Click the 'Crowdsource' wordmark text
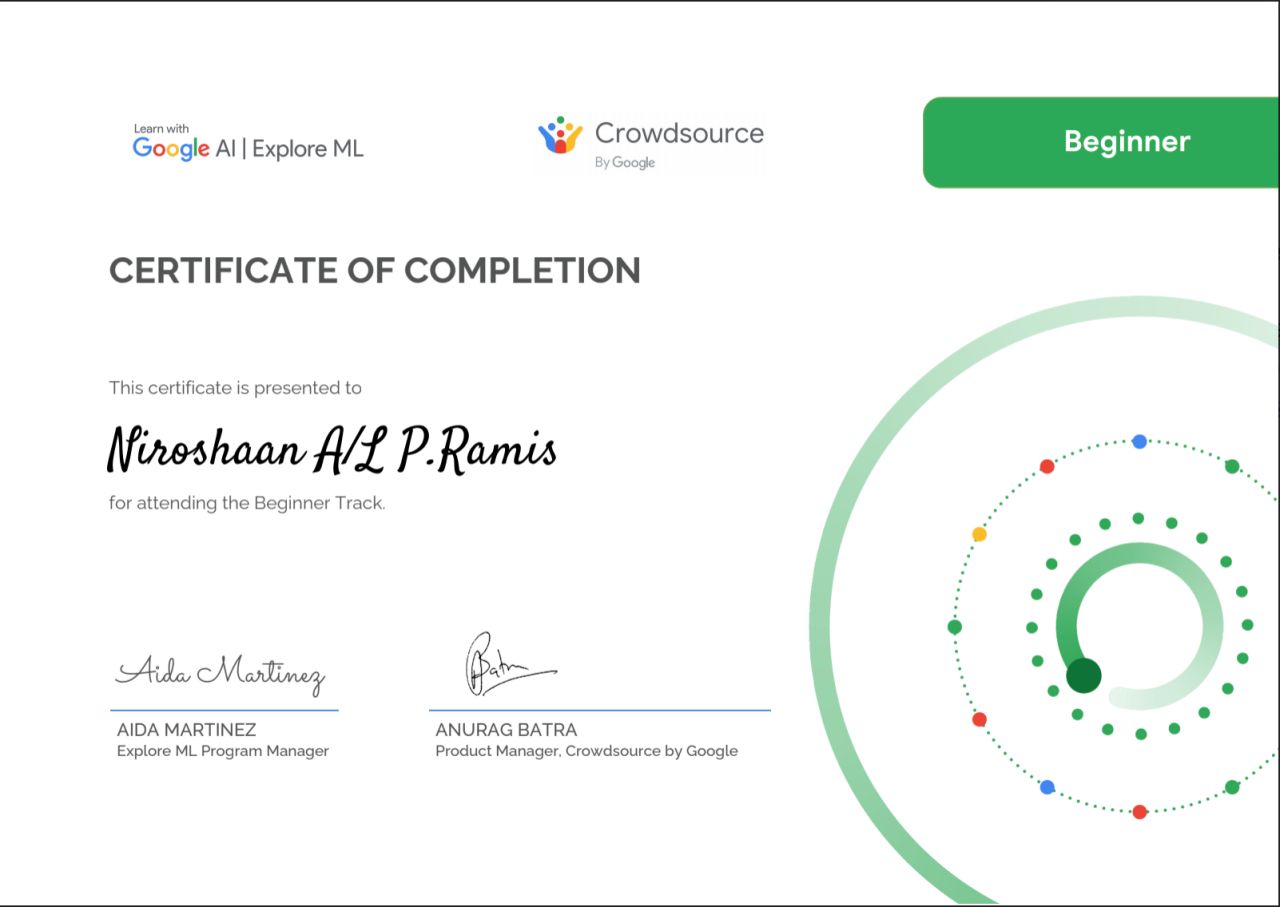Screen dimensions: 1280x907 coord(679,133)
